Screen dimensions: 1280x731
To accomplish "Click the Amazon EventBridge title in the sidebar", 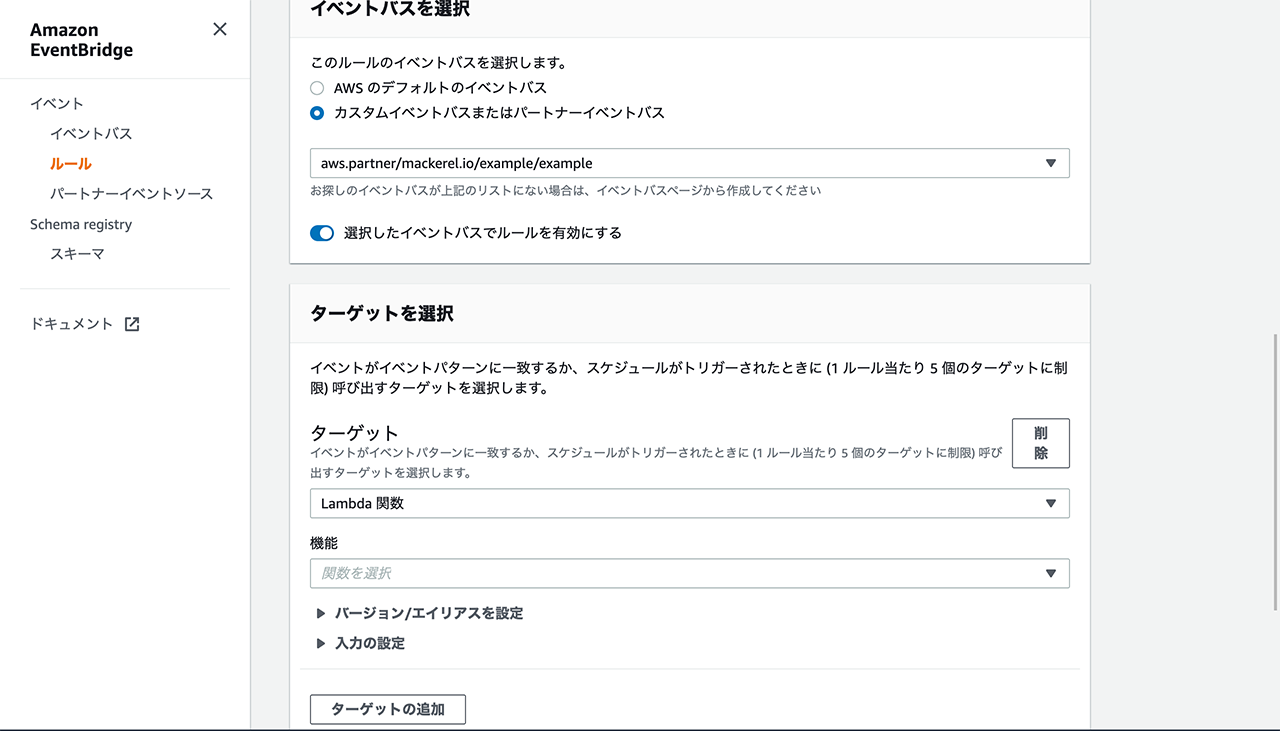I will pos(81,40).
